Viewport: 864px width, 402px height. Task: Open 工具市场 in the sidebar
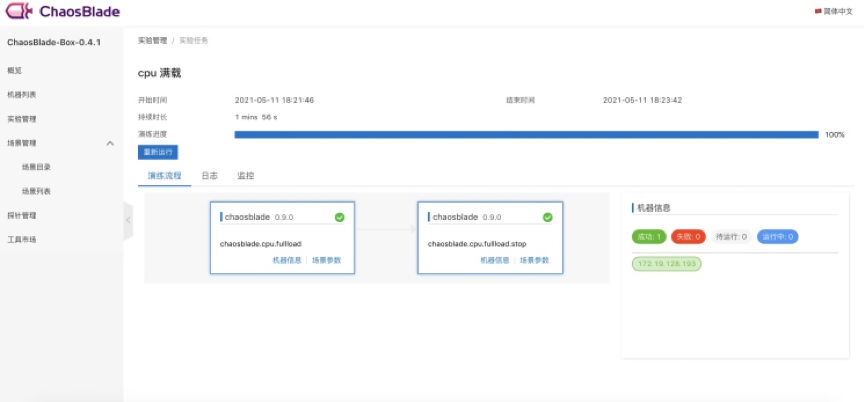[21, 240]
